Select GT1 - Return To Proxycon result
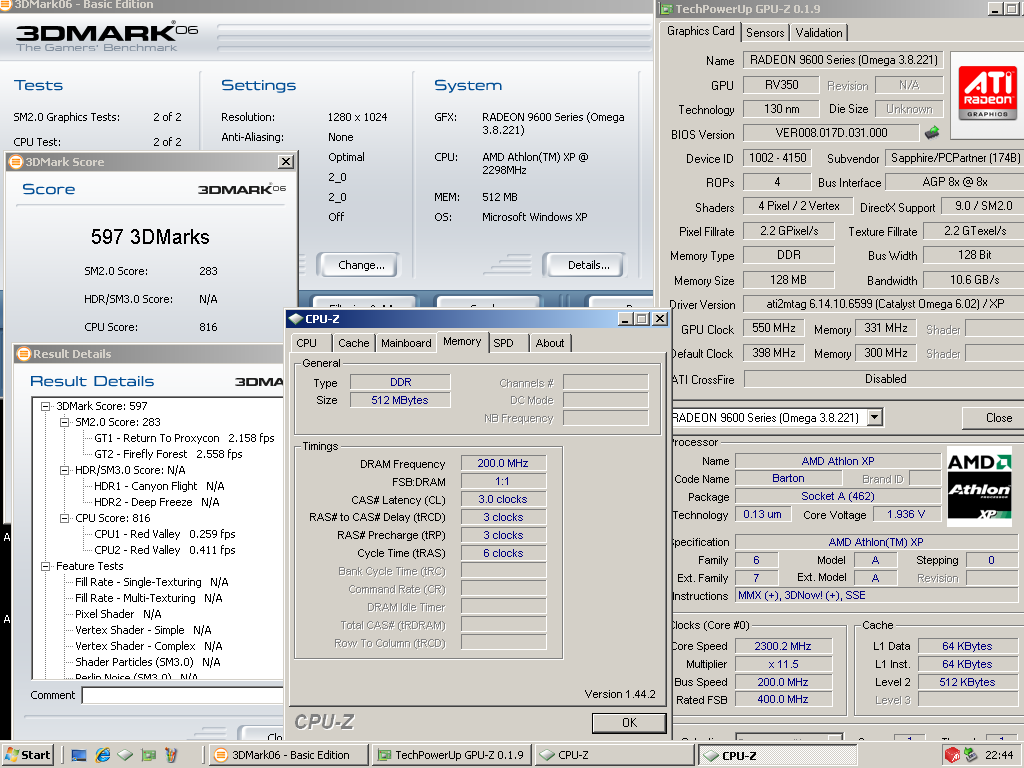The width and height of the screenshot is (1024, 768). point(184,438)
